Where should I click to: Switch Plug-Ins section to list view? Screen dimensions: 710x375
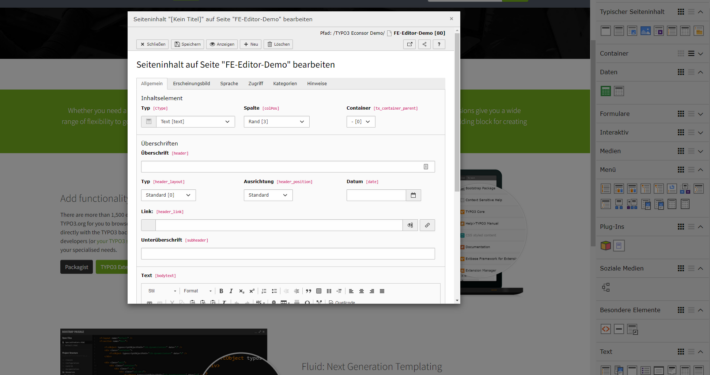pyautogui.click(x=691, y=226)
